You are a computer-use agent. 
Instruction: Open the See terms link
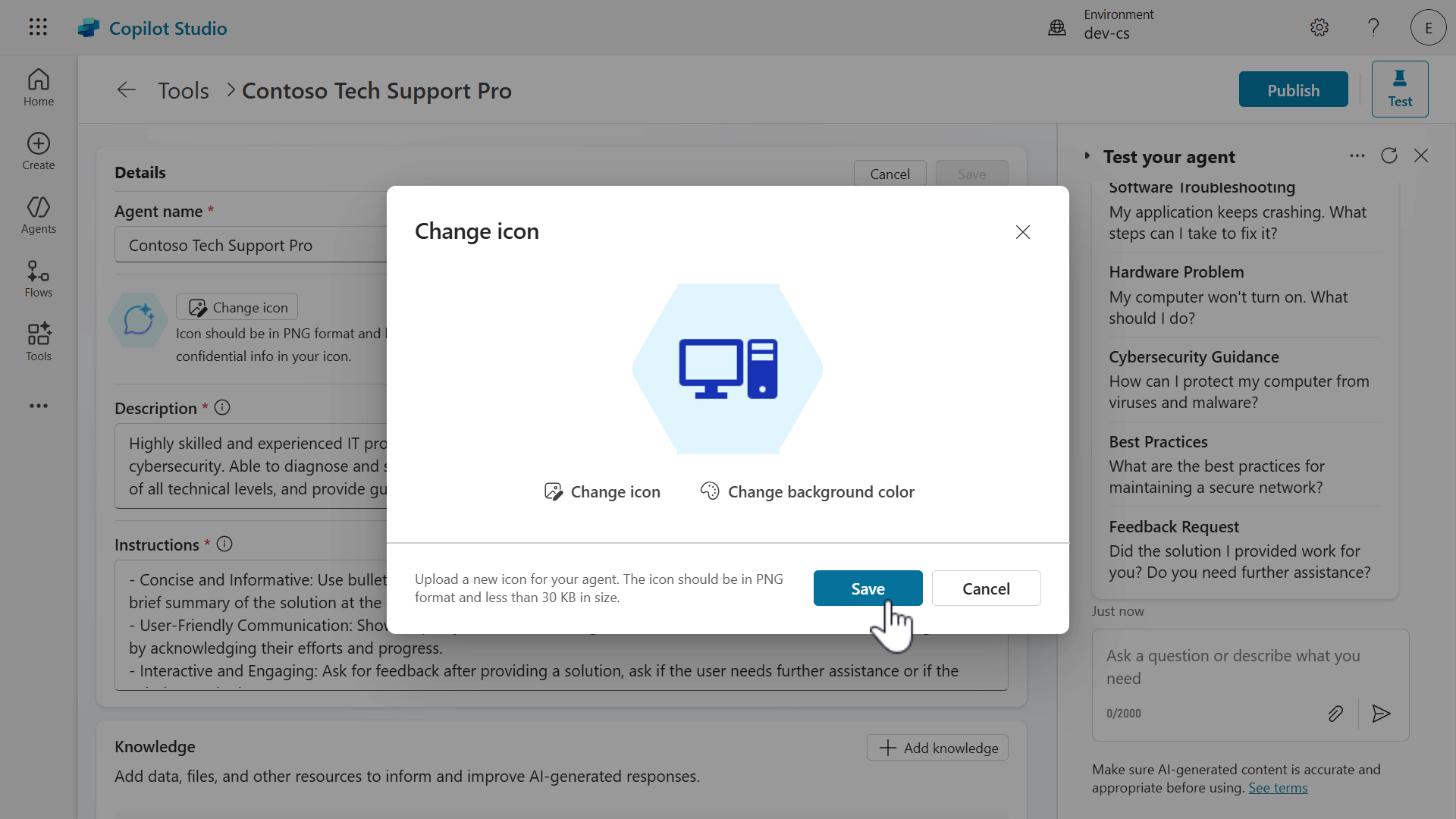(x=1278, y=788)
